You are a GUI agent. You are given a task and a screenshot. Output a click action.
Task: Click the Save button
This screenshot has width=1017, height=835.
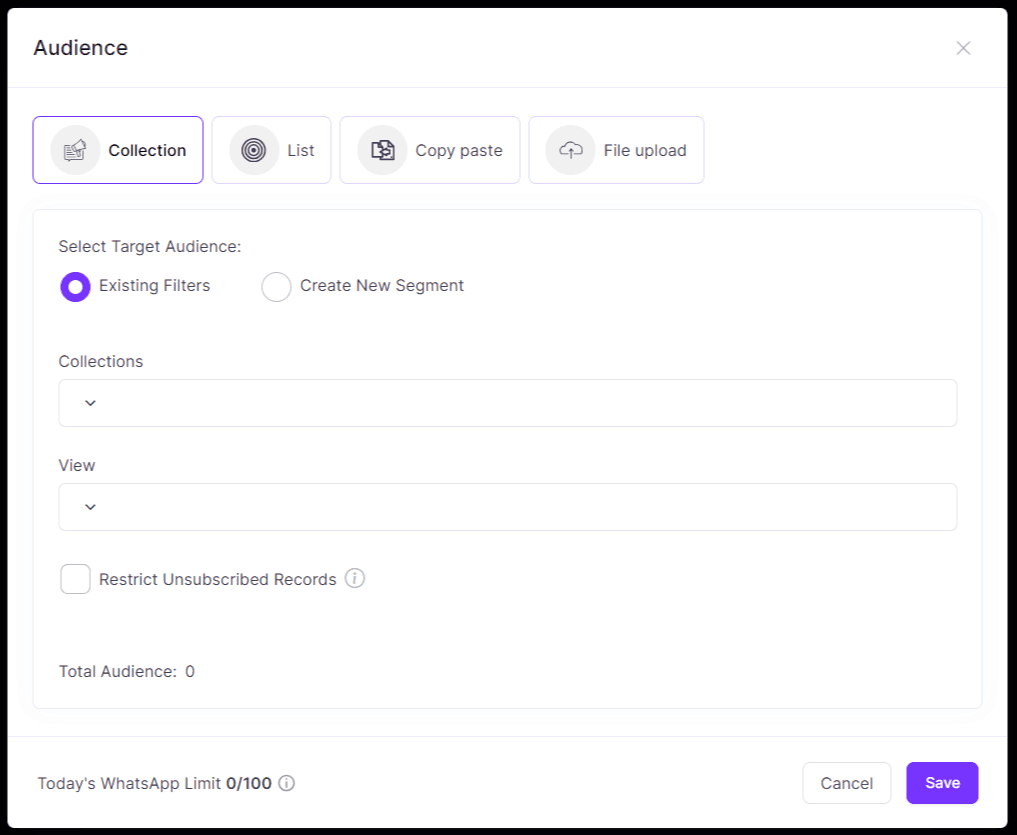pyautogui.click(x=941, y=783)
